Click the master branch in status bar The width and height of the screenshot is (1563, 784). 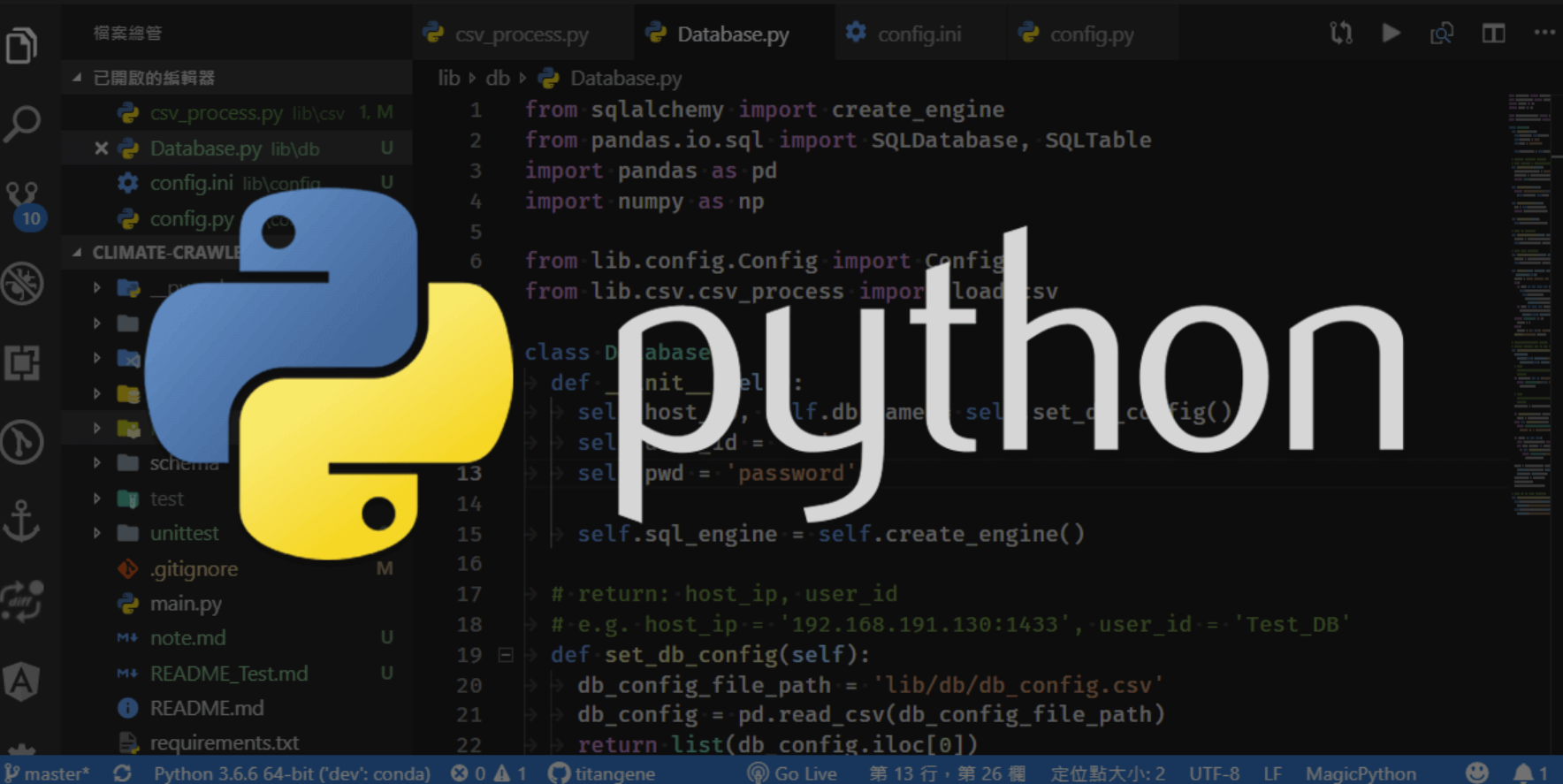[x=48, y=773]
